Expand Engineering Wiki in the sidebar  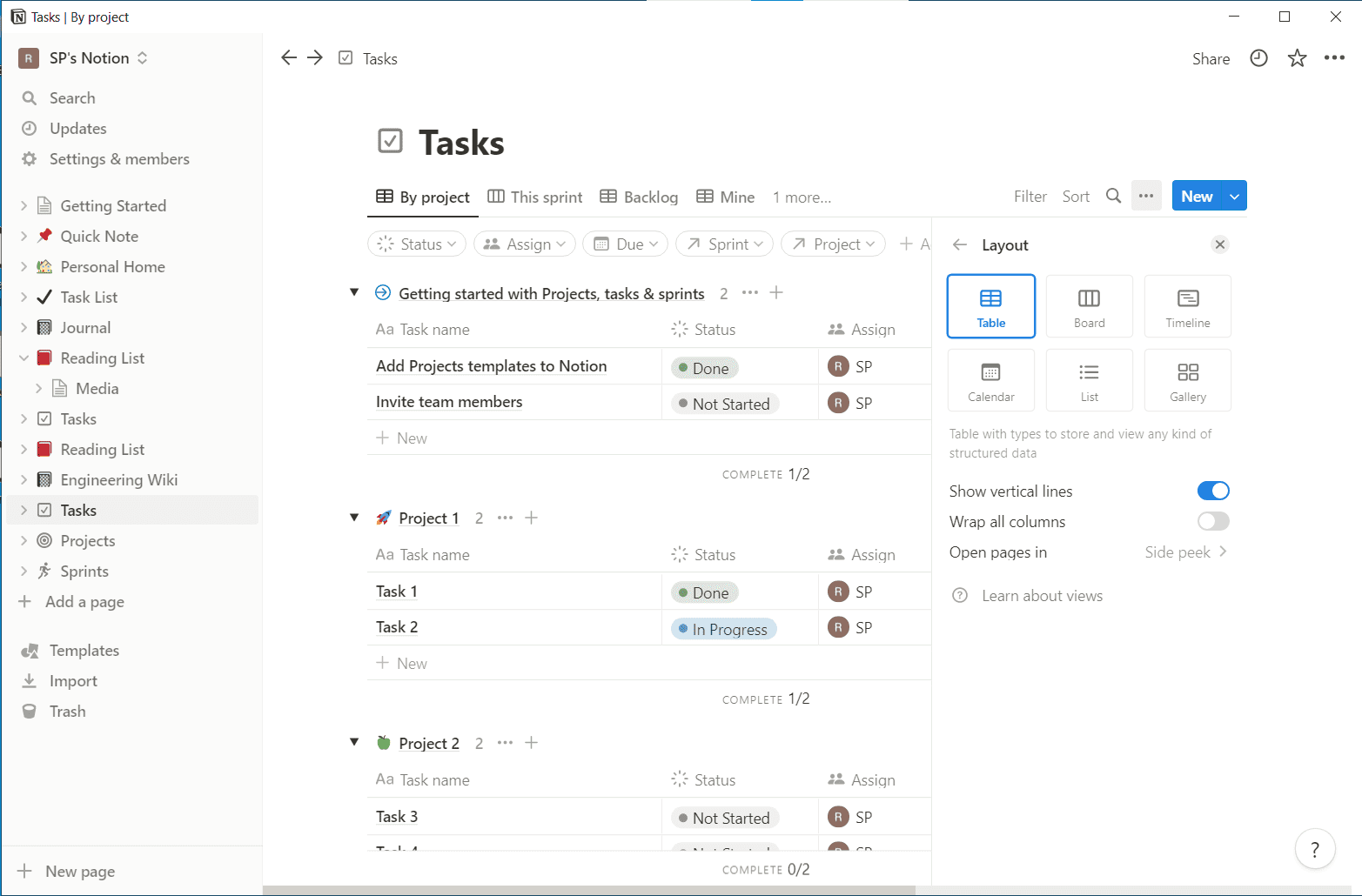click(23, 479)
